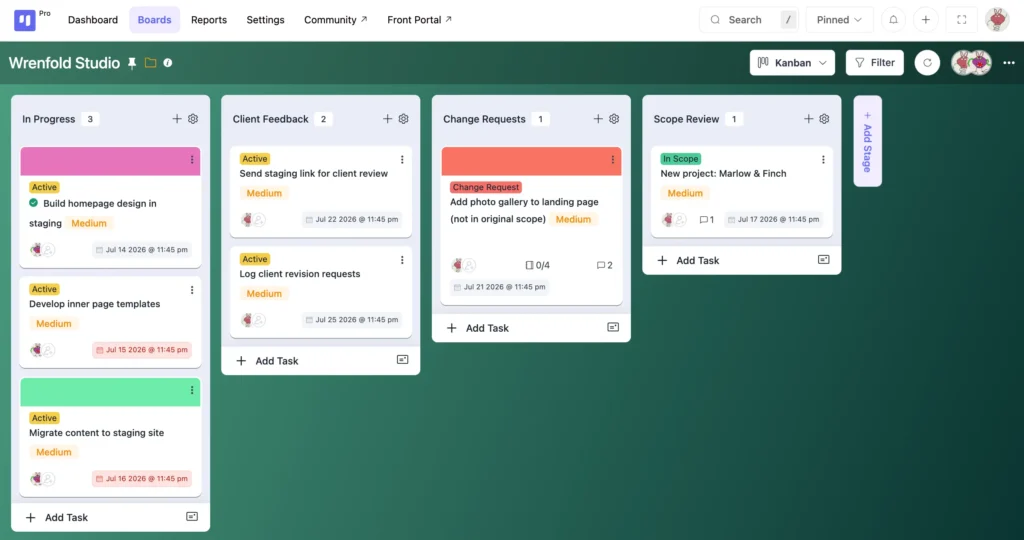Click the pink color bar on homepage card
The image size is (1024, 540).
point(104,161)
